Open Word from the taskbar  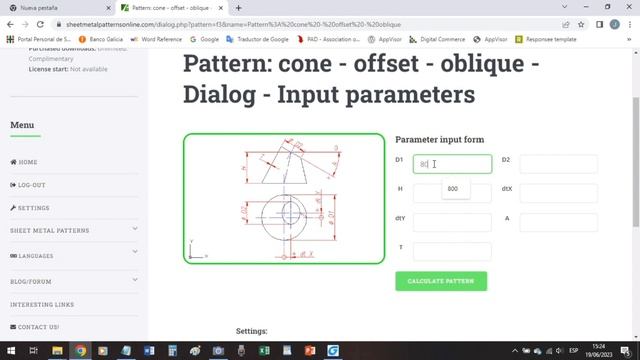[149, 351]
